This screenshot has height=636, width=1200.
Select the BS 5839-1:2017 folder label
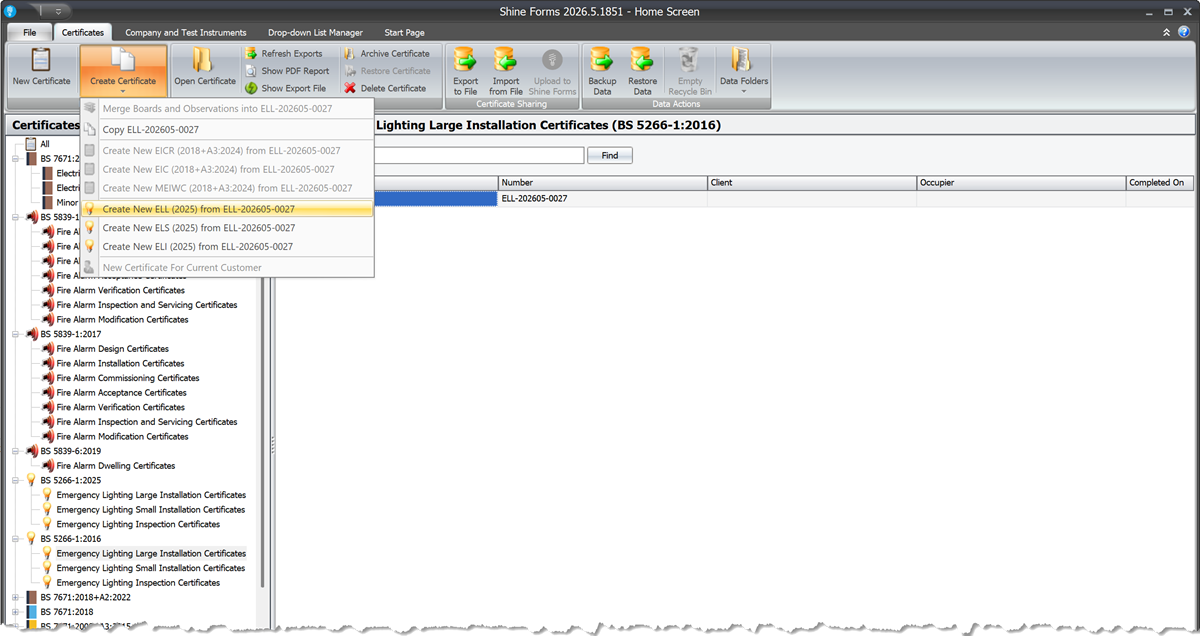71,334
